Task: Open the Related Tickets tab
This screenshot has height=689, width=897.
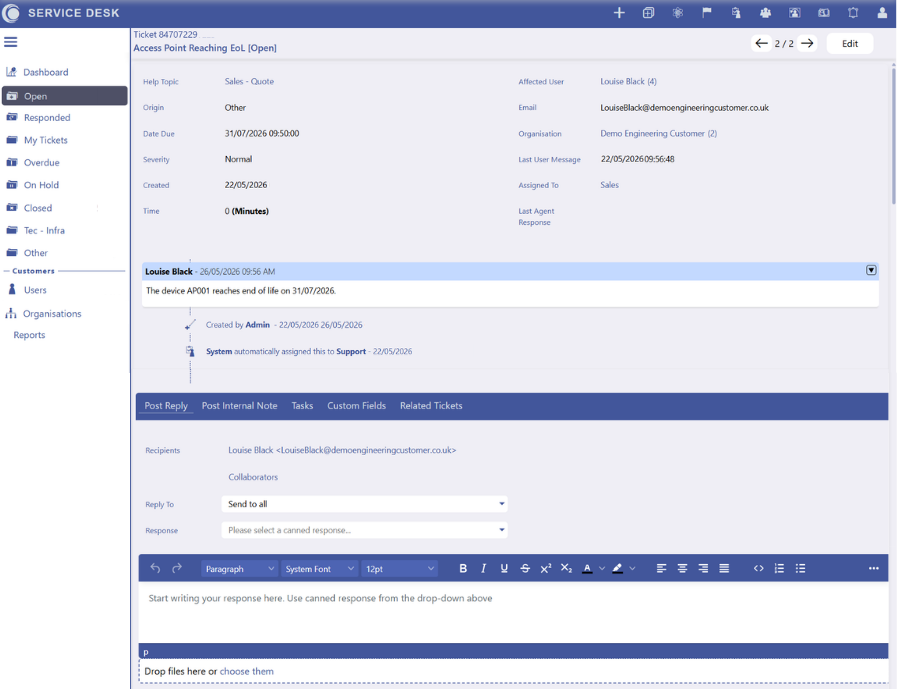Action: 431,406
